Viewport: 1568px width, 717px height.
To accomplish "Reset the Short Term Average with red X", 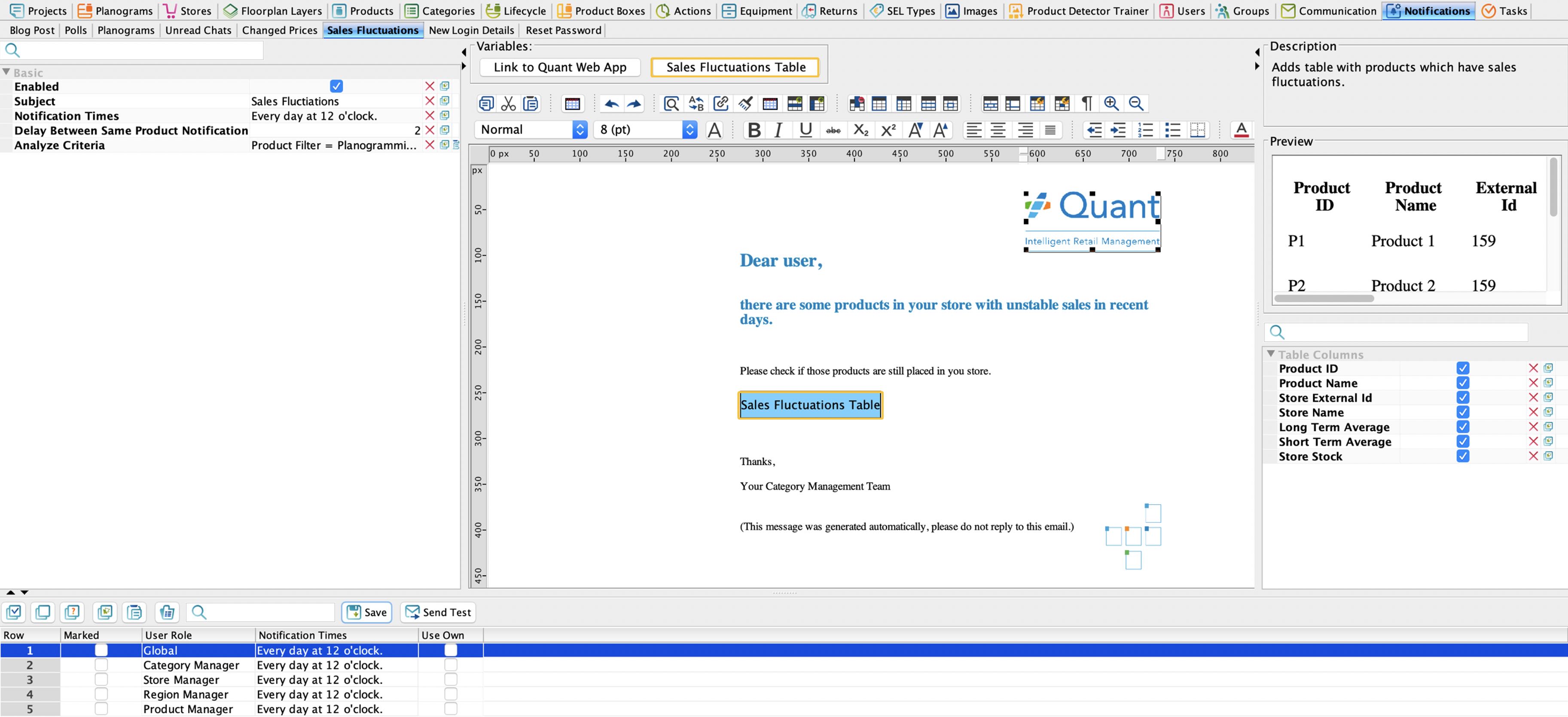I will point(1533,441).
